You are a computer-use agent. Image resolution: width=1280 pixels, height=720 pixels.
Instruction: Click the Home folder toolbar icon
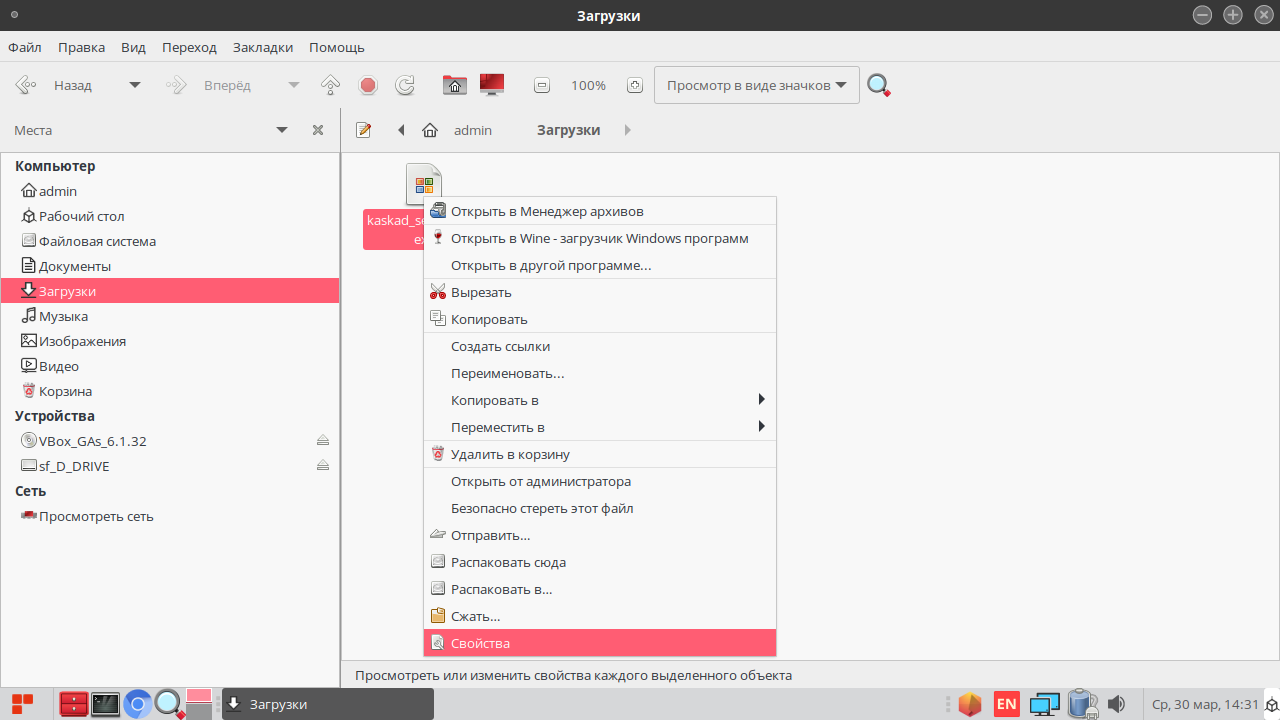(x=455, y=86)
